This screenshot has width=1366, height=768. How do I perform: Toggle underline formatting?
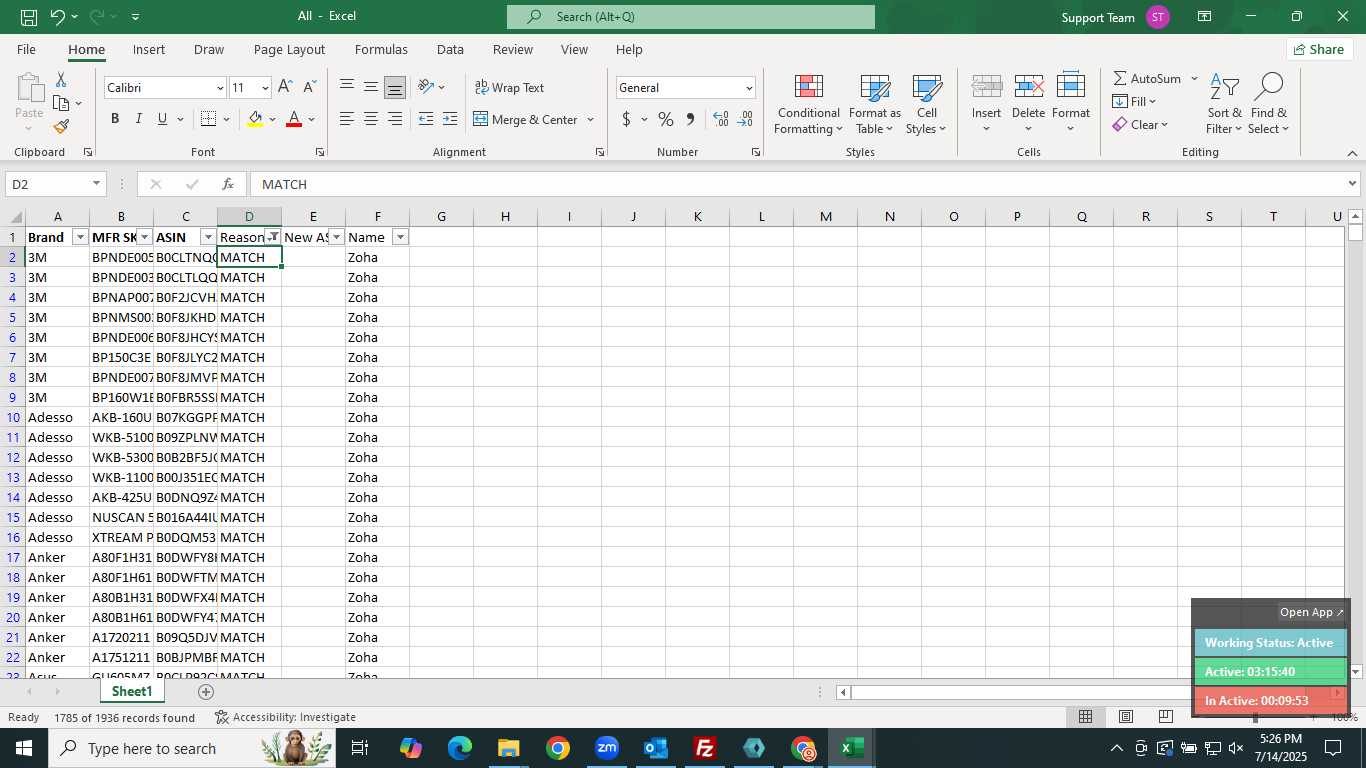(162, 119)
